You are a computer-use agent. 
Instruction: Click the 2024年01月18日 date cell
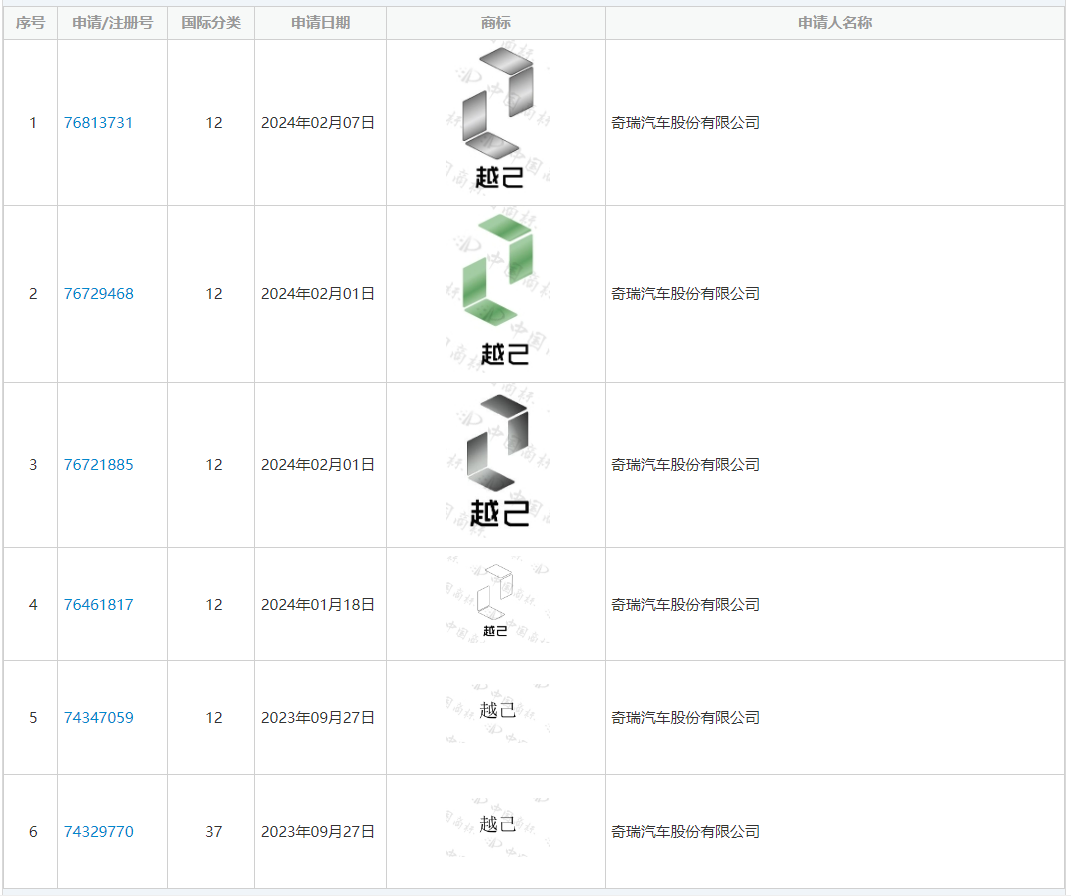click(318, 605)
